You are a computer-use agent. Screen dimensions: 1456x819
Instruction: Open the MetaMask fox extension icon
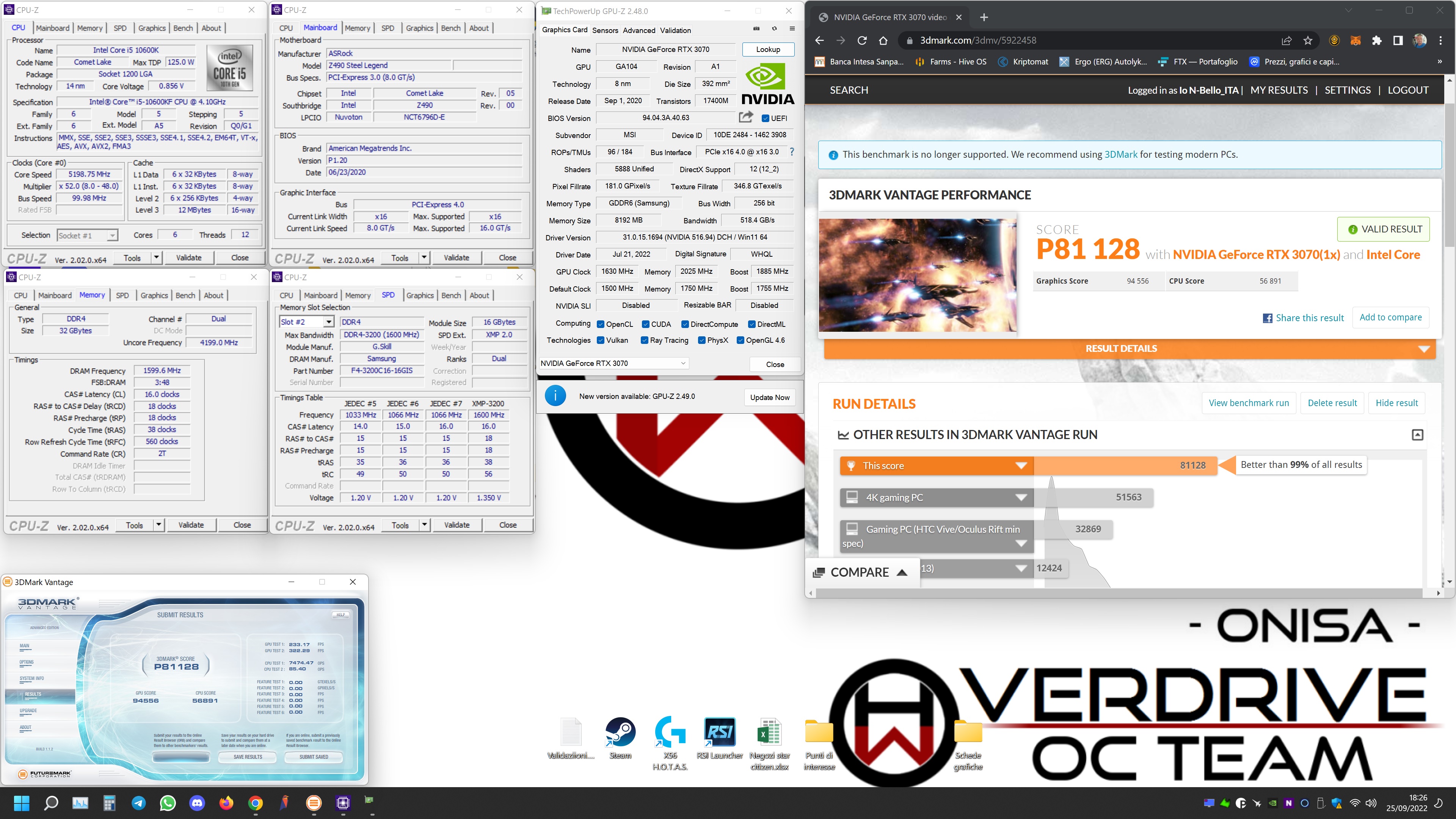pos(1356,40)
